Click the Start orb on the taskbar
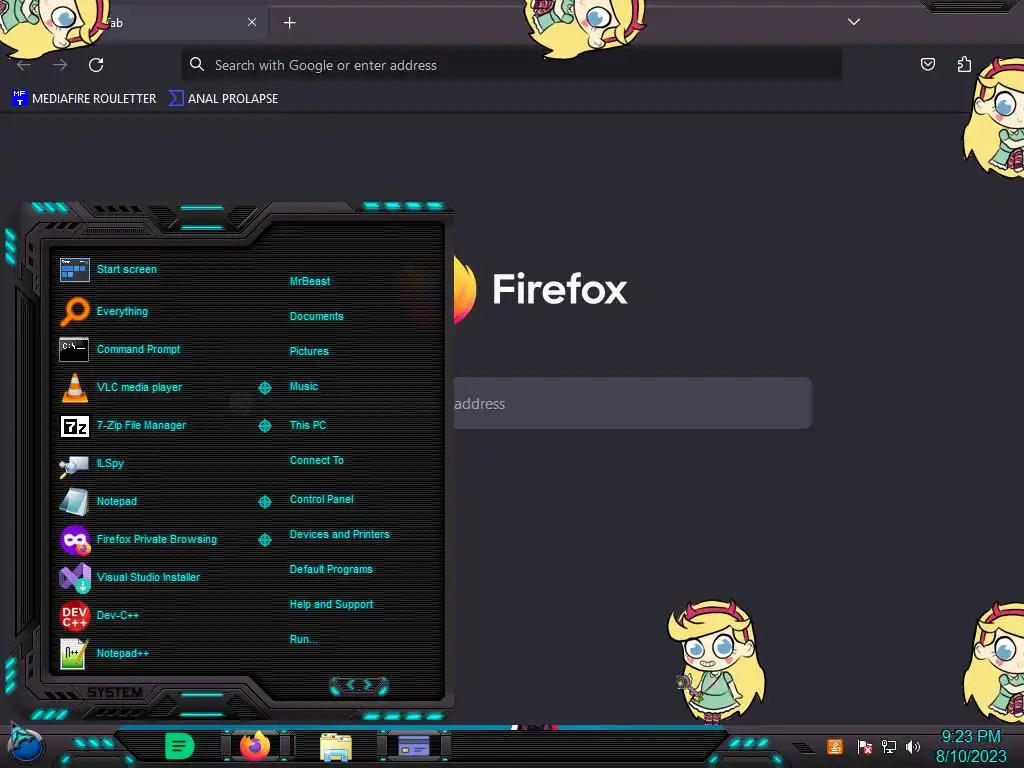 pos(26,745)
